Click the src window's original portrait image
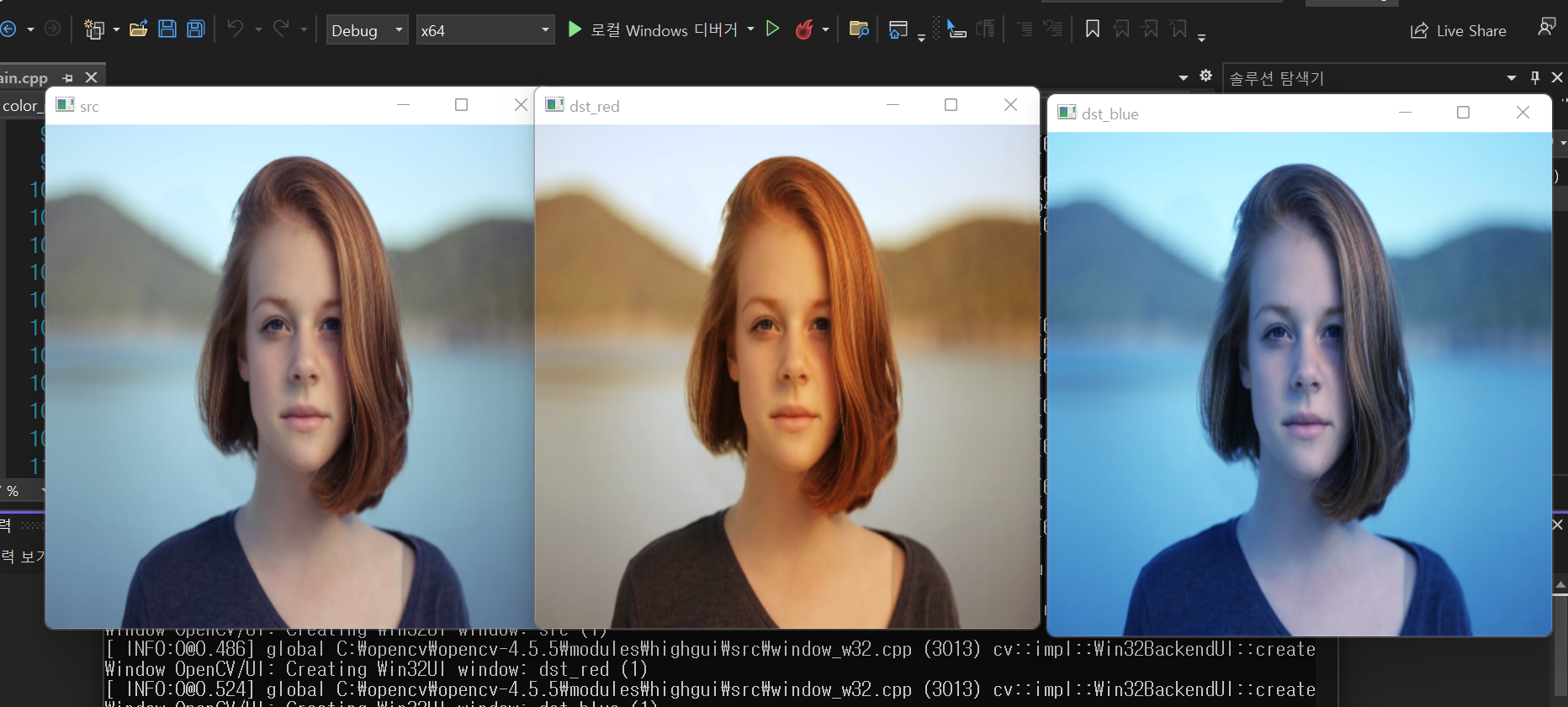This screenshot has height=707, width=1568. tap(289, 376)
